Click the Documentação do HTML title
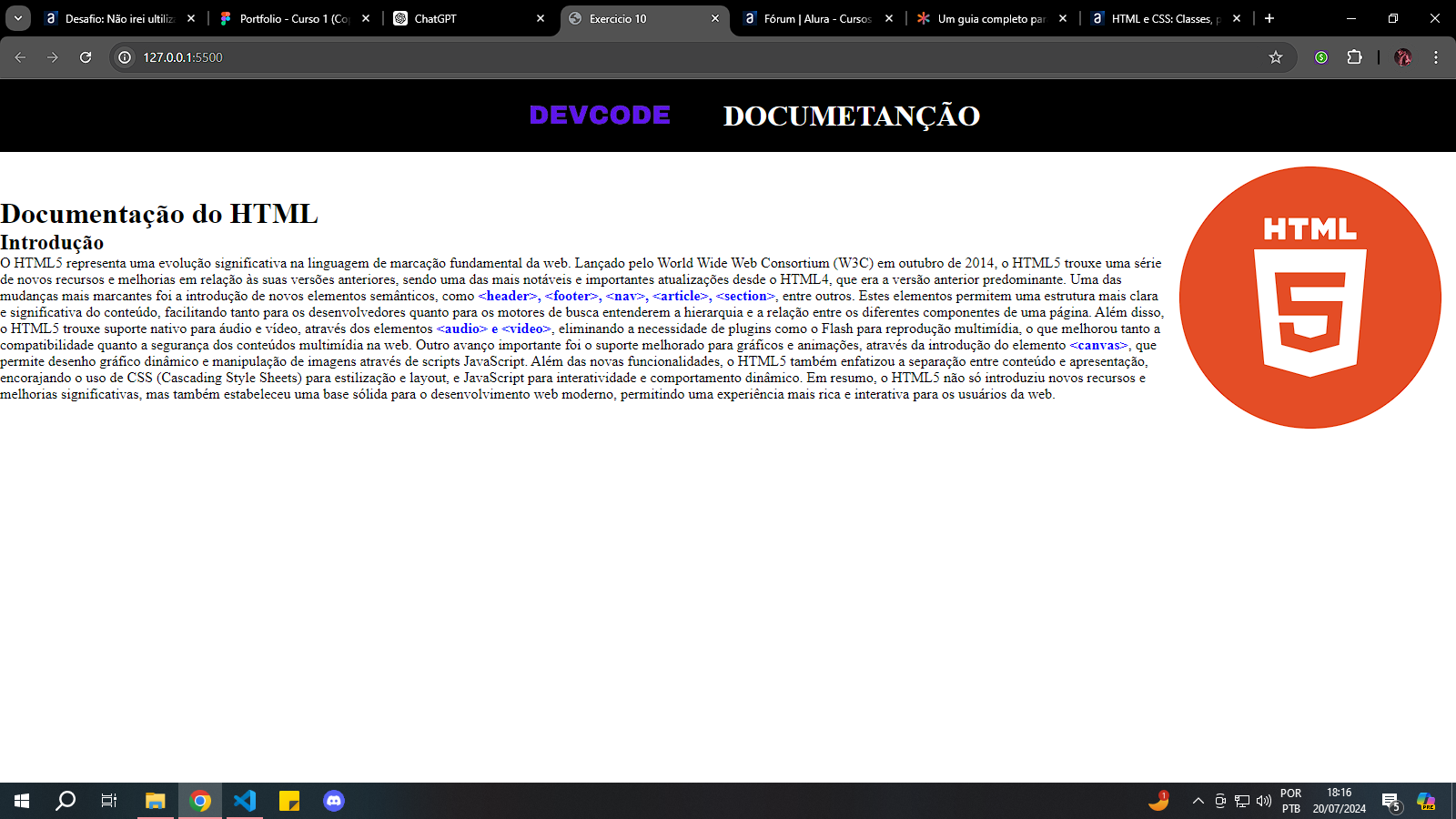Screen dimensions: 1456x819 (x=159, y=214)
